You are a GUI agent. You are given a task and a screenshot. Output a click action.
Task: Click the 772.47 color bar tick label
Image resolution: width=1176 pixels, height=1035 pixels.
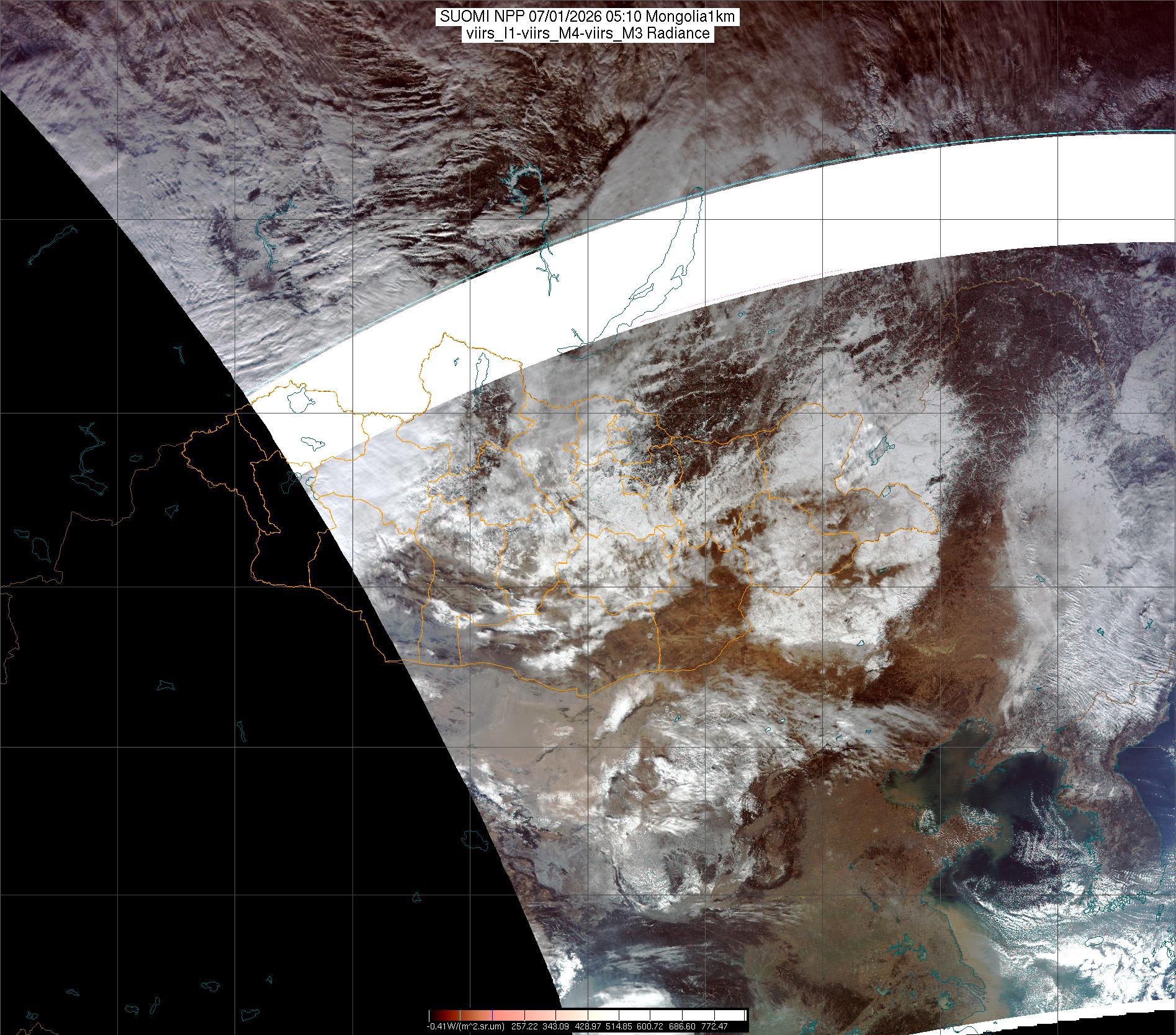(715, 1026)
